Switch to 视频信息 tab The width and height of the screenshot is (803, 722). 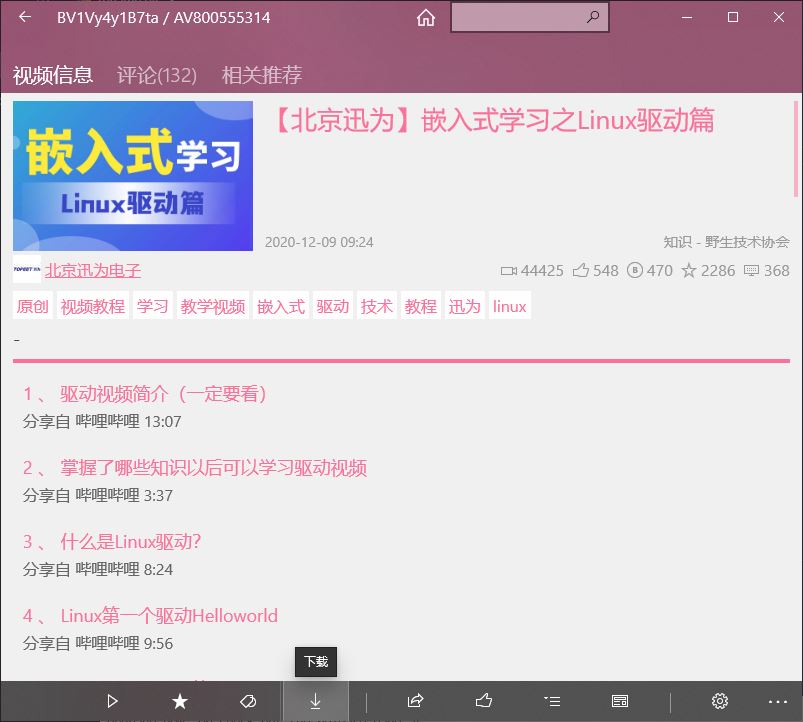(53, 75)
